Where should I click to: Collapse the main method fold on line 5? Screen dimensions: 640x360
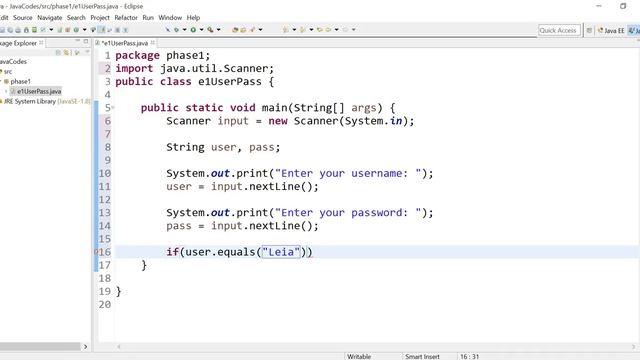[x=113, y=108]
